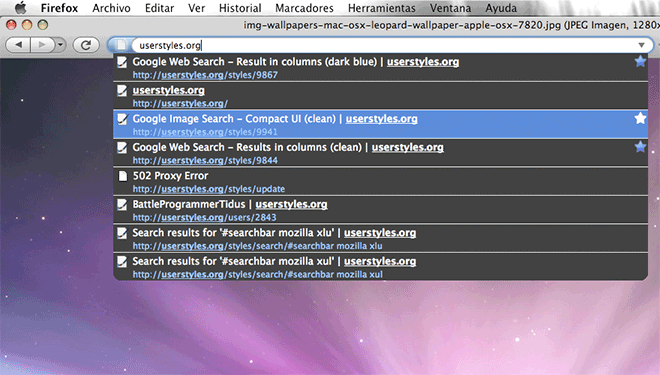The height and width of the screenshot is (375, 660).
Task: Select 'Result in columns (dark blue)' suggestion
Action: (x=381, y=67)
